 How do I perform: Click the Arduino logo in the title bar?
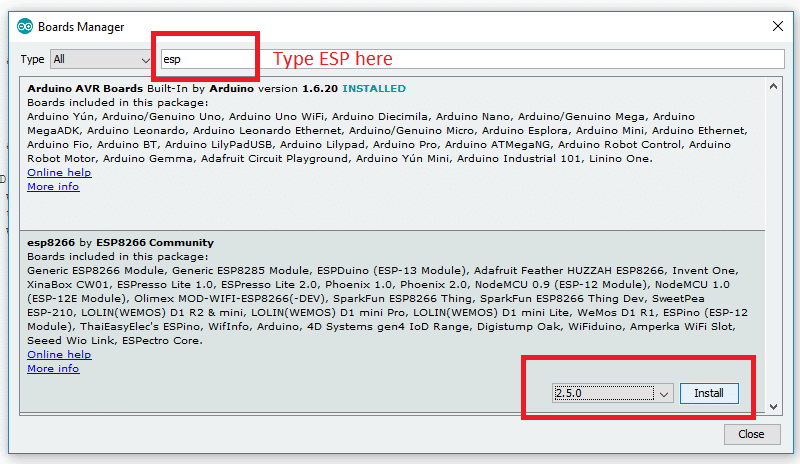pos(24,27)
